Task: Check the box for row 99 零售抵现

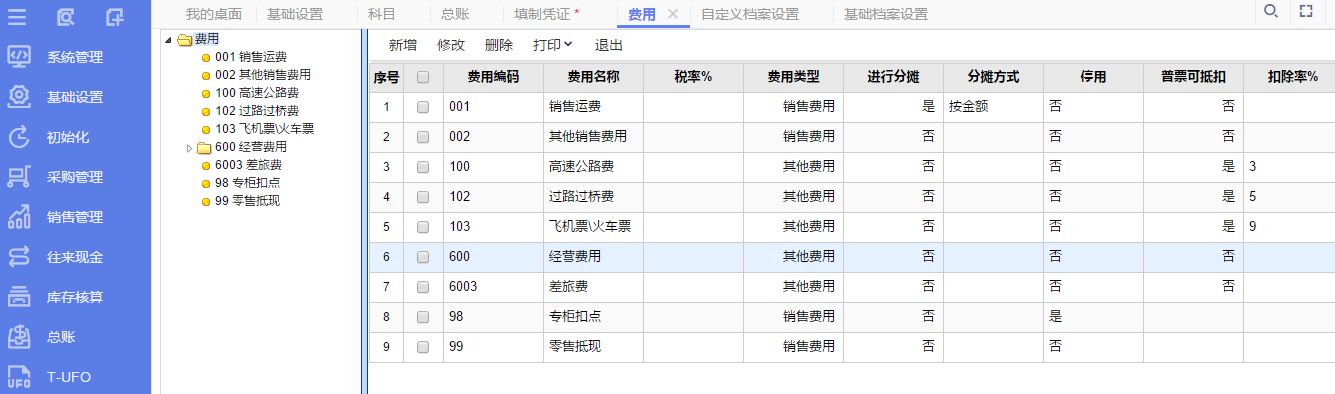Action: pos(423,347)
